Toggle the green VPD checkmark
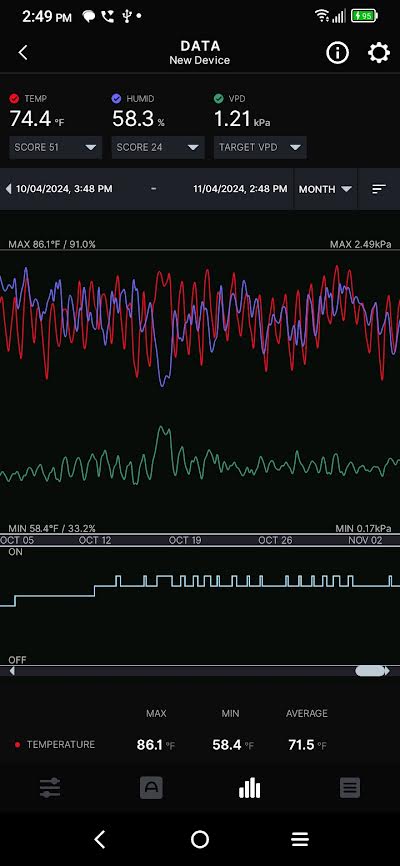 [x=219, y=98]
